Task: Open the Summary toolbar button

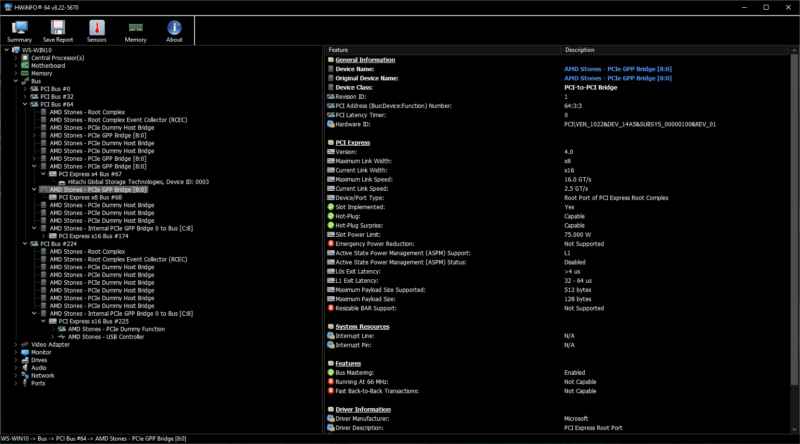Action: tap(19, 31)
